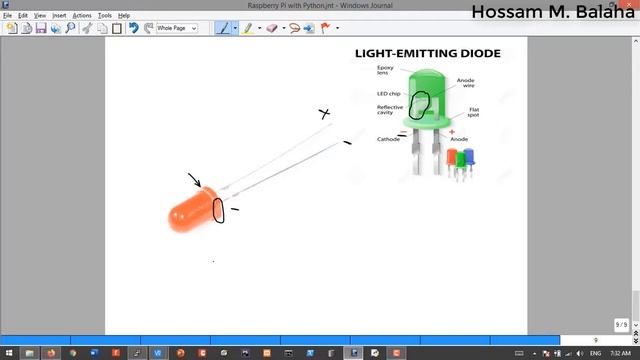
Task: Open the touch keyboard tray icon
Action: click(519, 353)
